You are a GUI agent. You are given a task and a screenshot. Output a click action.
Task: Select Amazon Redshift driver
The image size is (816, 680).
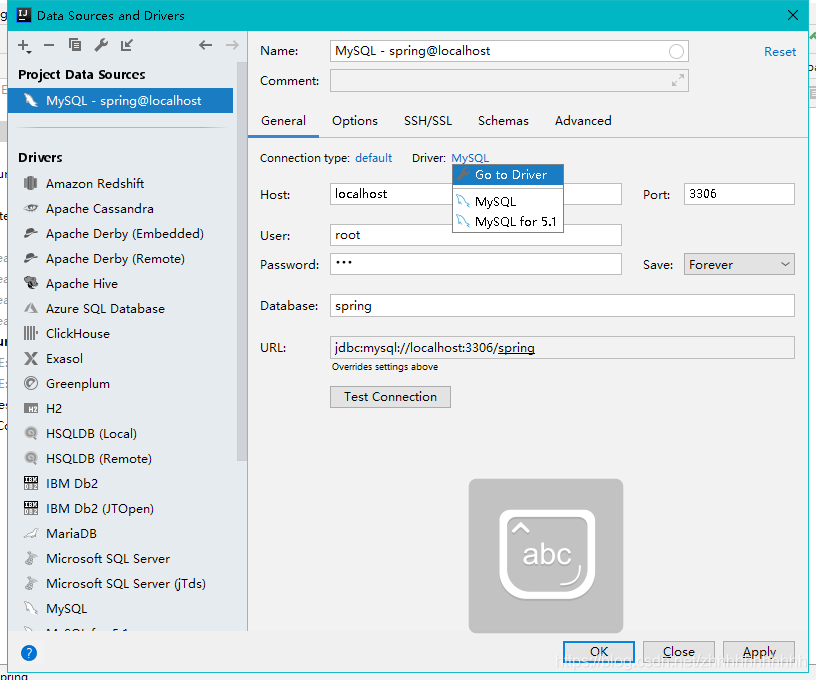click(x=95, y=184)
